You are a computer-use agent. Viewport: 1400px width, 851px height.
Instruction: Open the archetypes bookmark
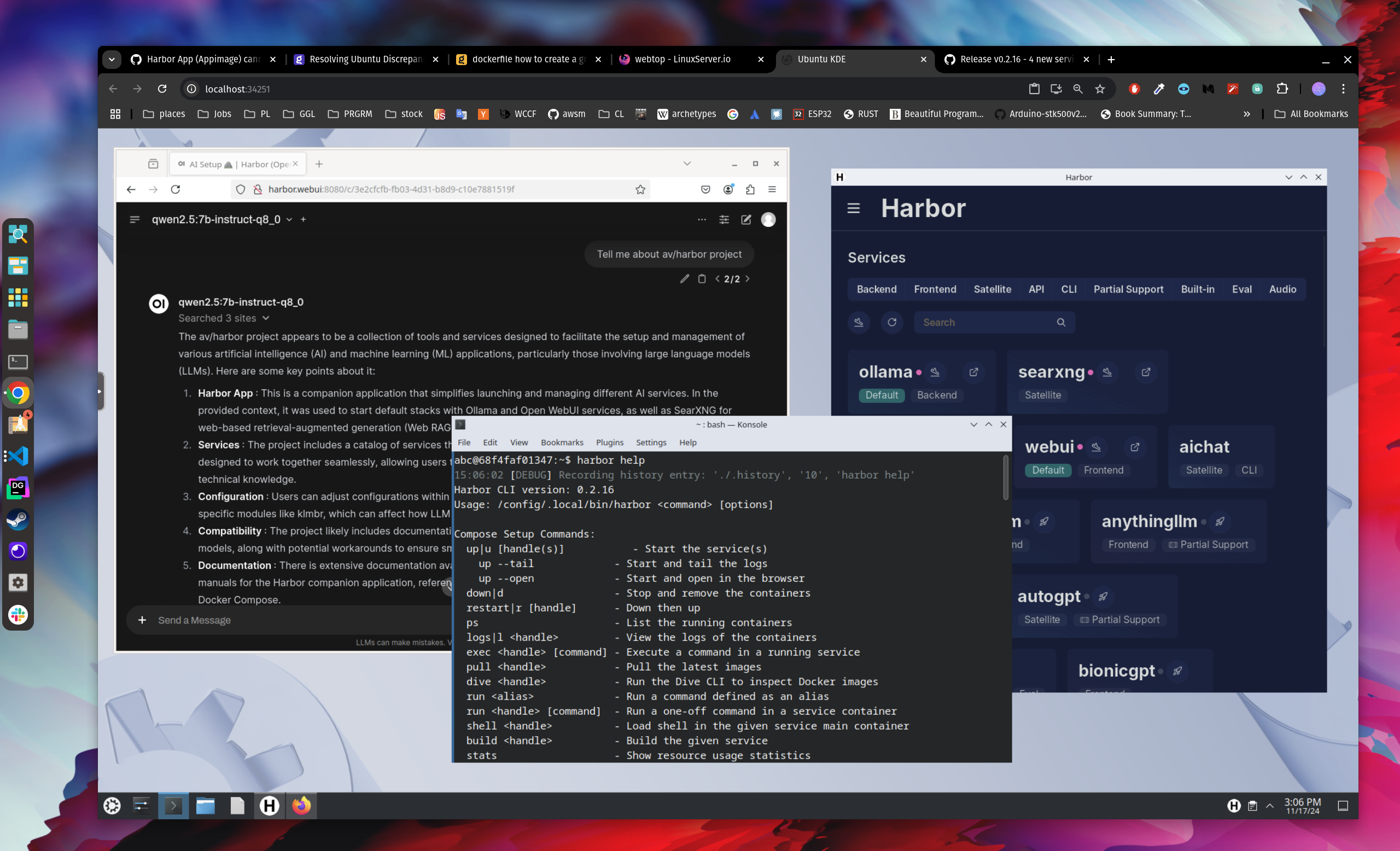(686, 114)
